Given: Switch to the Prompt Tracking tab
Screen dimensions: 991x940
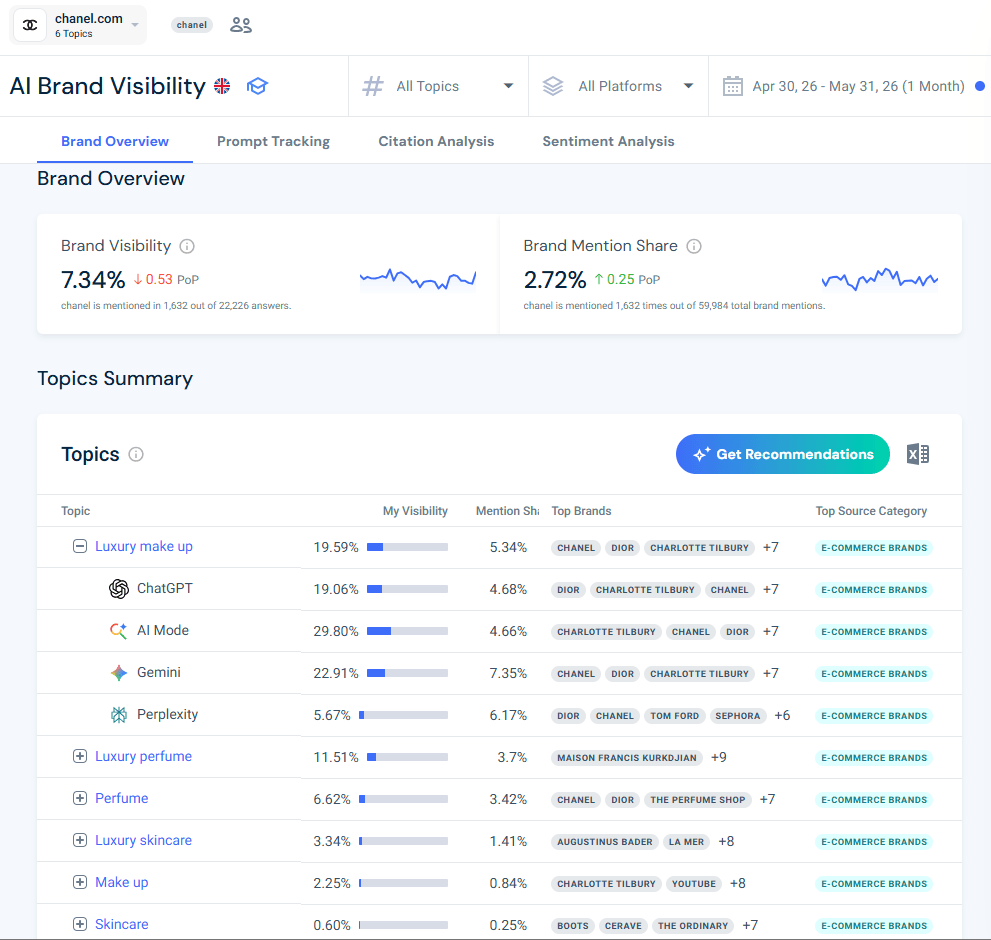Looking at the screenshot, I should click(273, 142).
